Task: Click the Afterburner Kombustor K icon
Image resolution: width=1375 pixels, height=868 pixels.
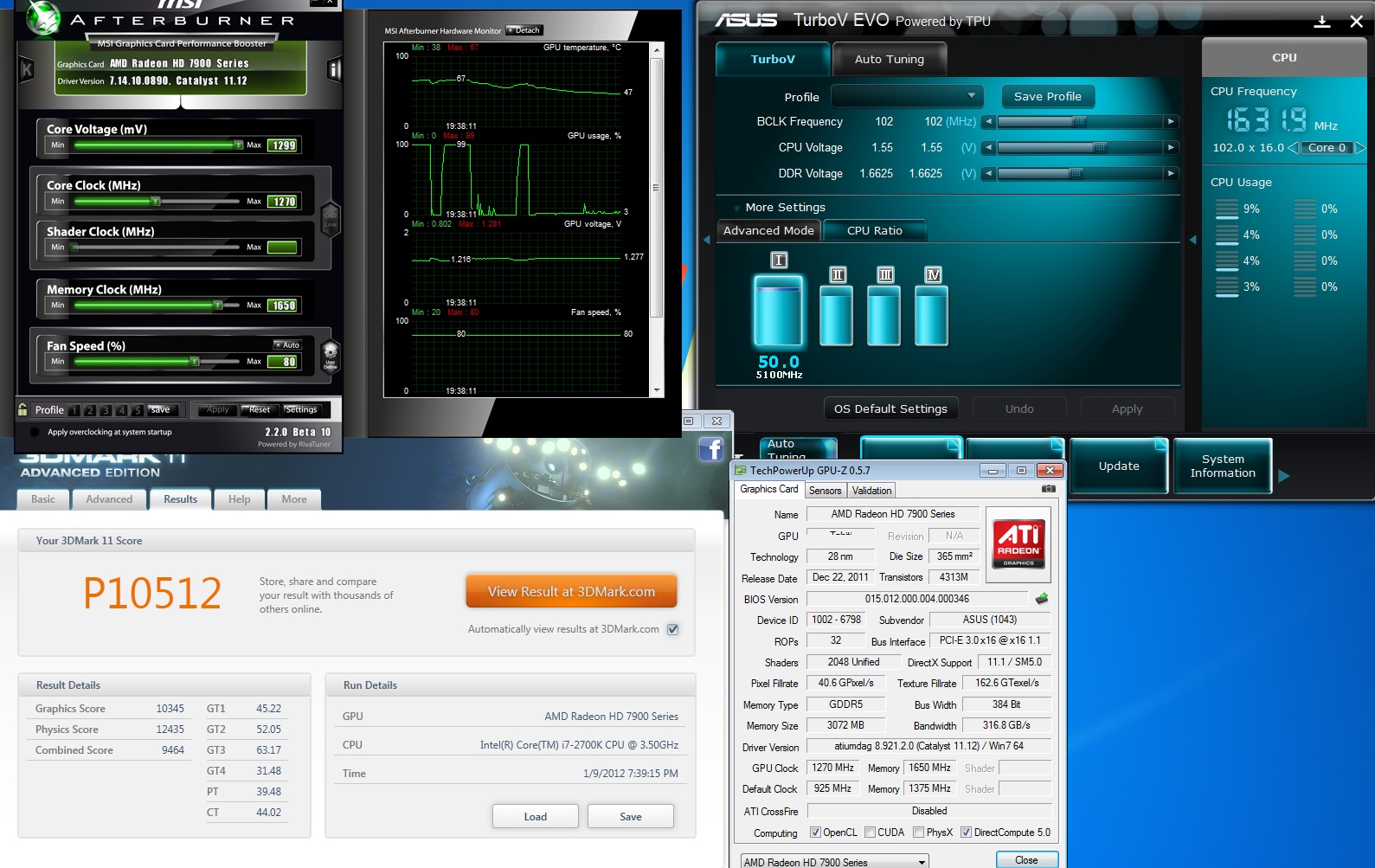Action: 26,70
